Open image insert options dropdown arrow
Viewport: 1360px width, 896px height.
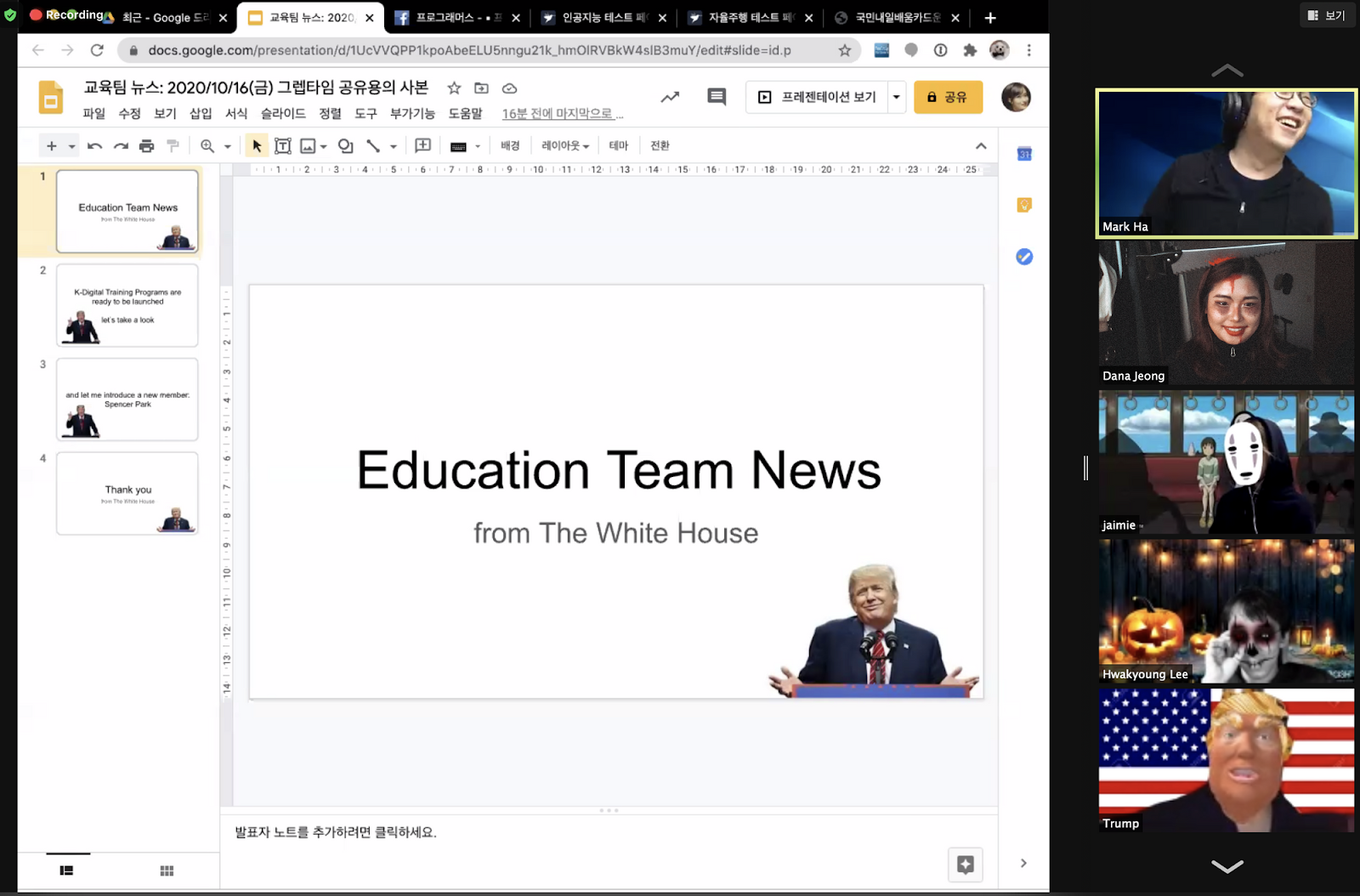pyautogui.click(x=324, y=146)
